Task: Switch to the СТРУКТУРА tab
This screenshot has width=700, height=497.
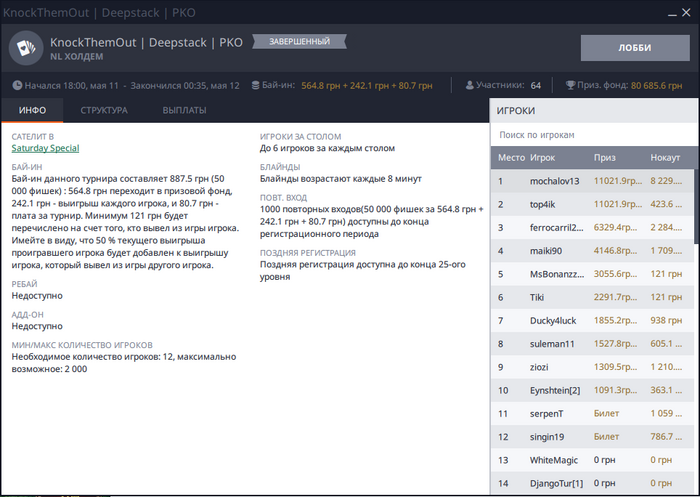Action: pos(104,110)
